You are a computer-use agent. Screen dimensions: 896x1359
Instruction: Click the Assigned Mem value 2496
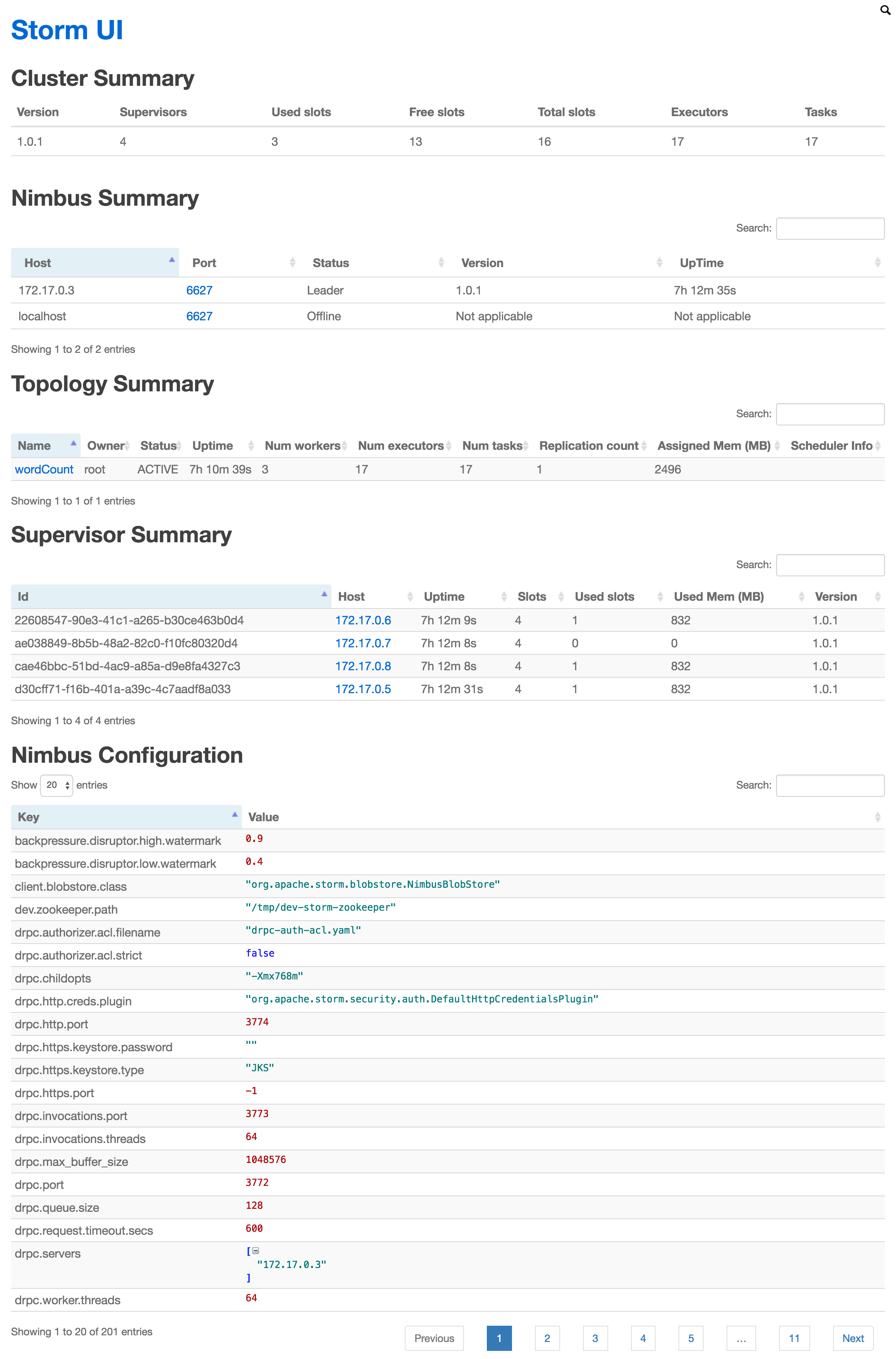click(667, 469)
